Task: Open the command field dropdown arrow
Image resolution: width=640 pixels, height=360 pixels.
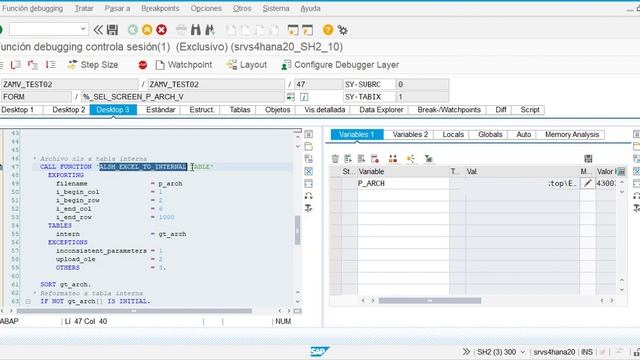Action: (x=83, y=29)
